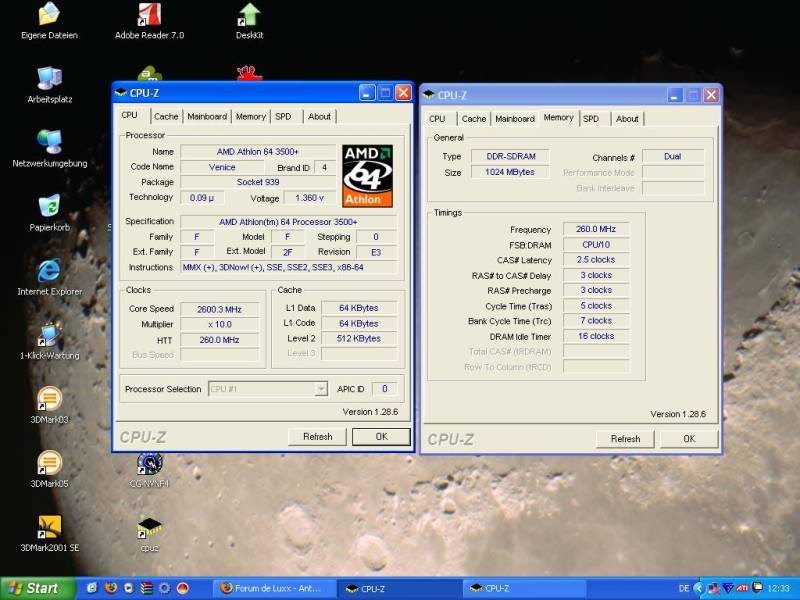Open the About tab in the right CPU-Z window
Screen dimensions: 800x600
tap(627, 118)
